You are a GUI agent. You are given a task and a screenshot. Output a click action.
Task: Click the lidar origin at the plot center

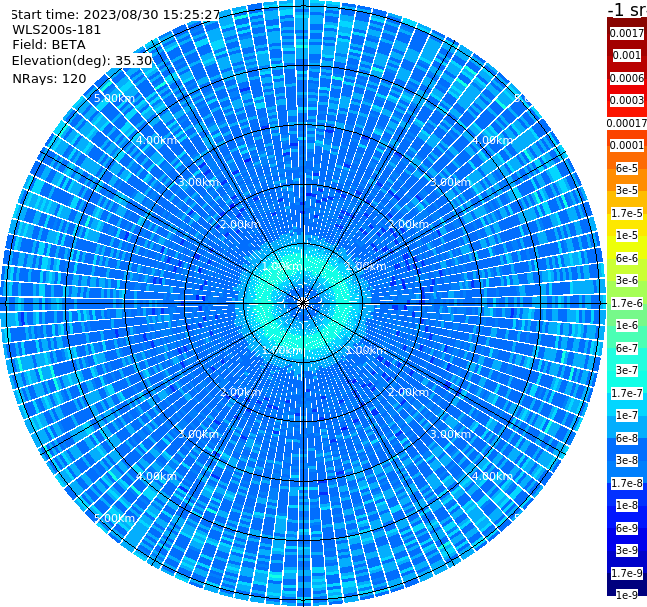303,303
